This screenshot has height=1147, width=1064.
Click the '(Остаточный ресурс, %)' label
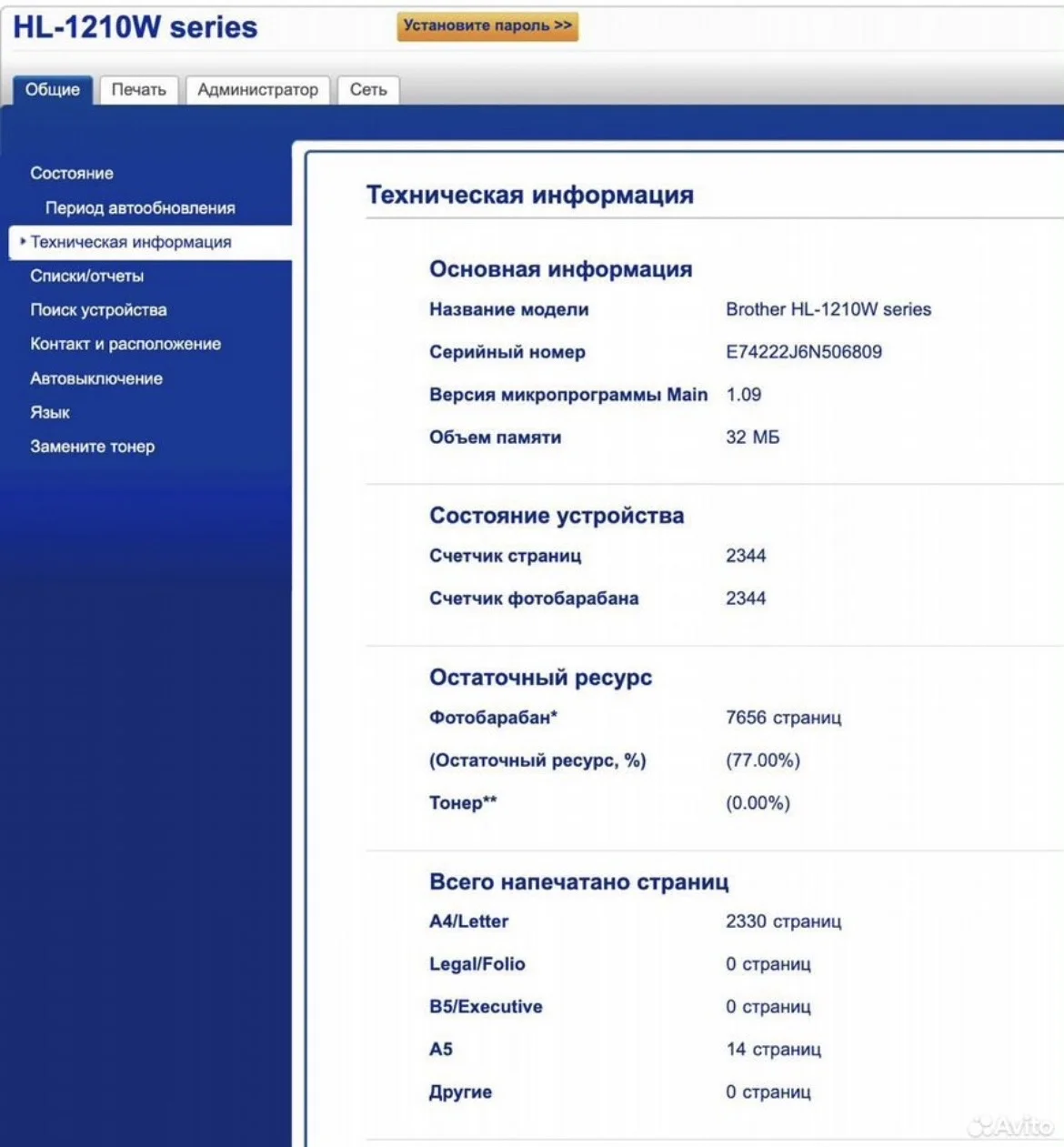[x=537, y=760]
